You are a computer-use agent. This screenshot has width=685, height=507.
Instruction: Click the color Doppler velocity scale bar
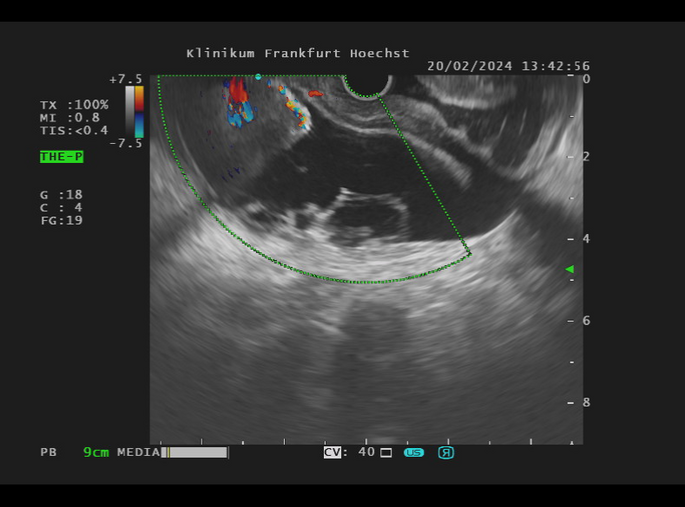tap(139, 111)
